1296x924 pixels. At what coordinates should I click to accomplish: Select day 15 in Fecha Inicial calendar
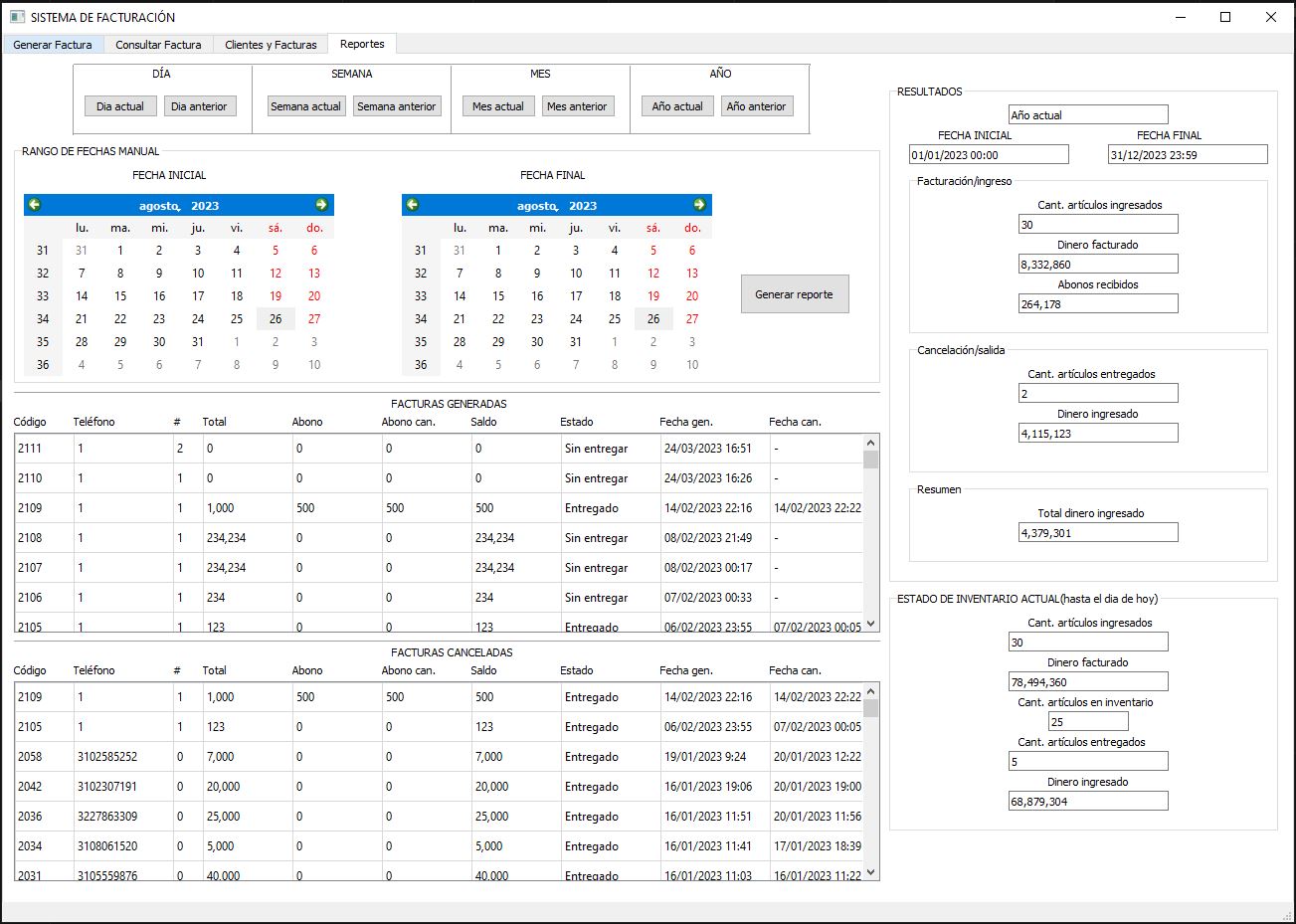[x=120, y=296]
